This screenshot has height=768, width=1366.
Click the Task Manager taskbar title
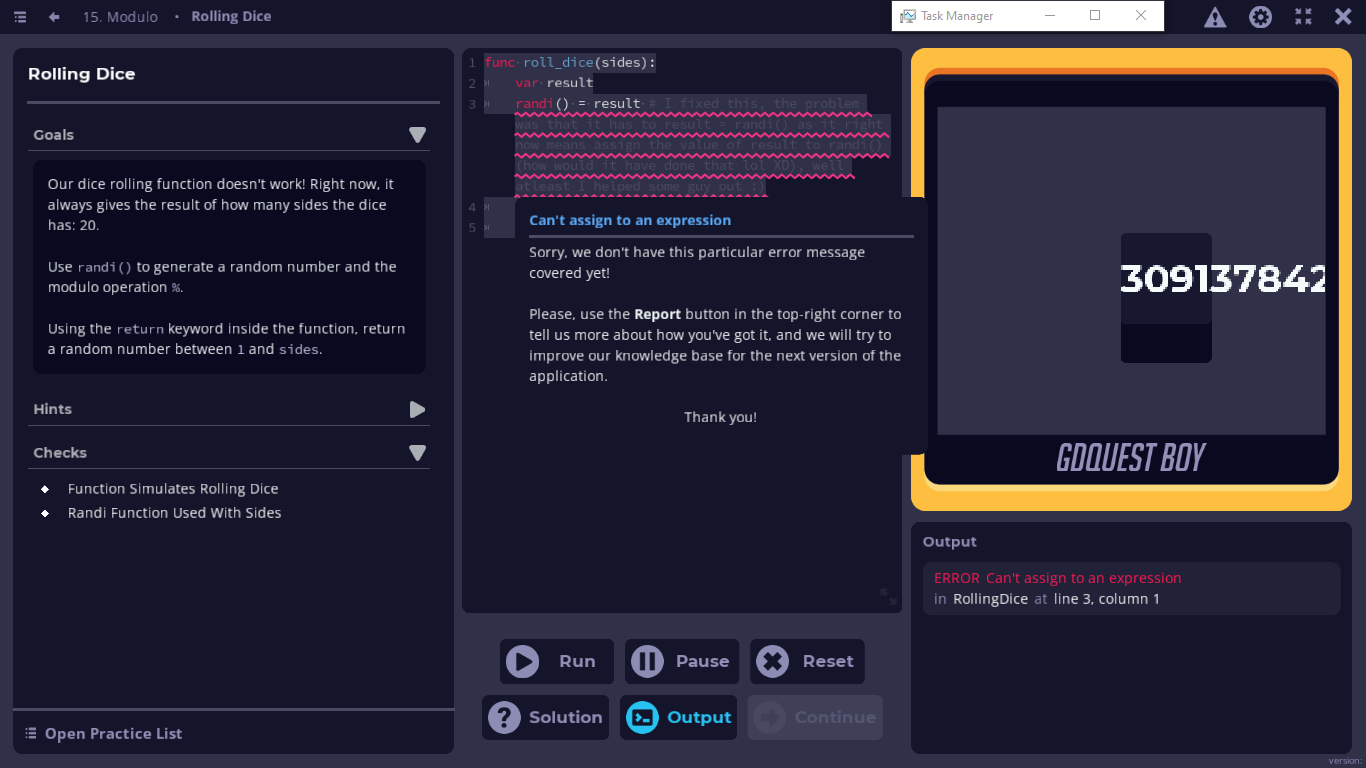(x=960, y=16)
